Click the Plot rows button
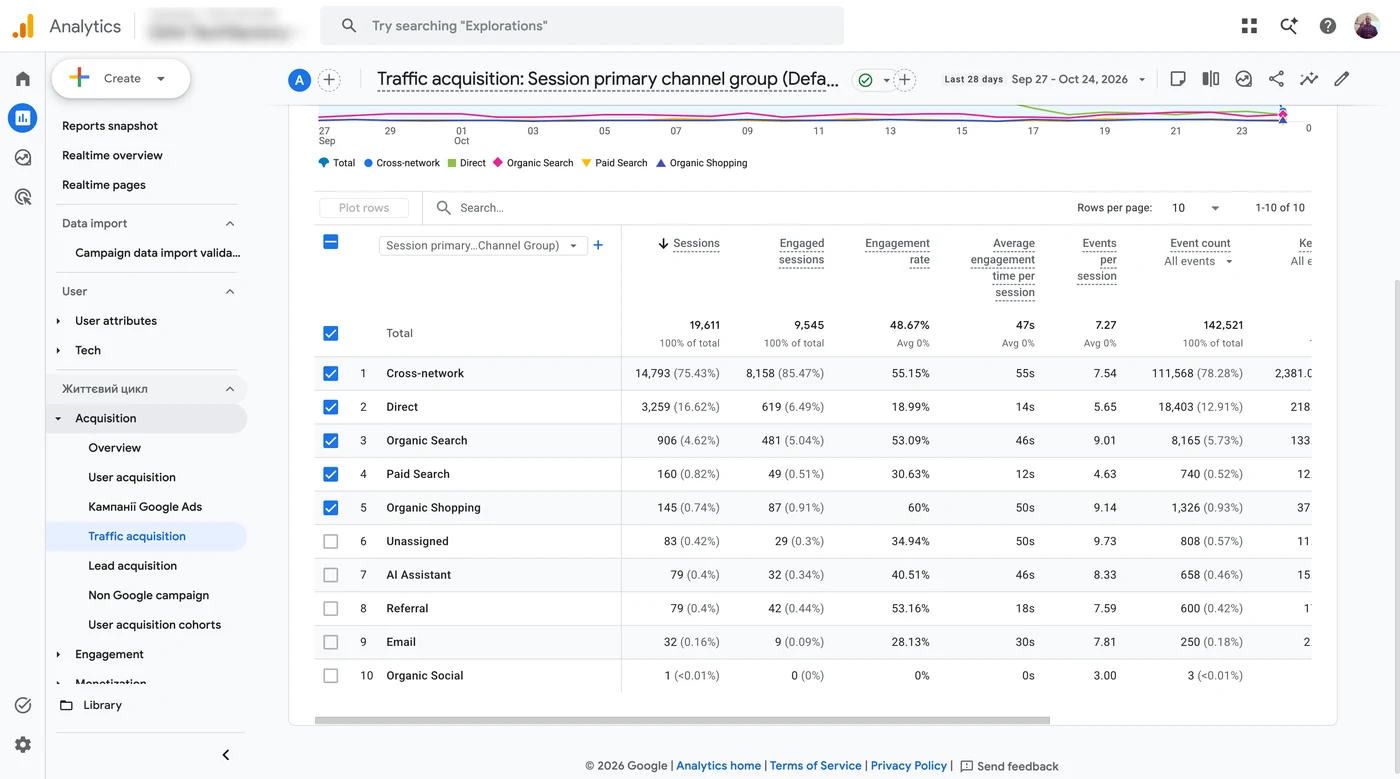 coord(364,208)
